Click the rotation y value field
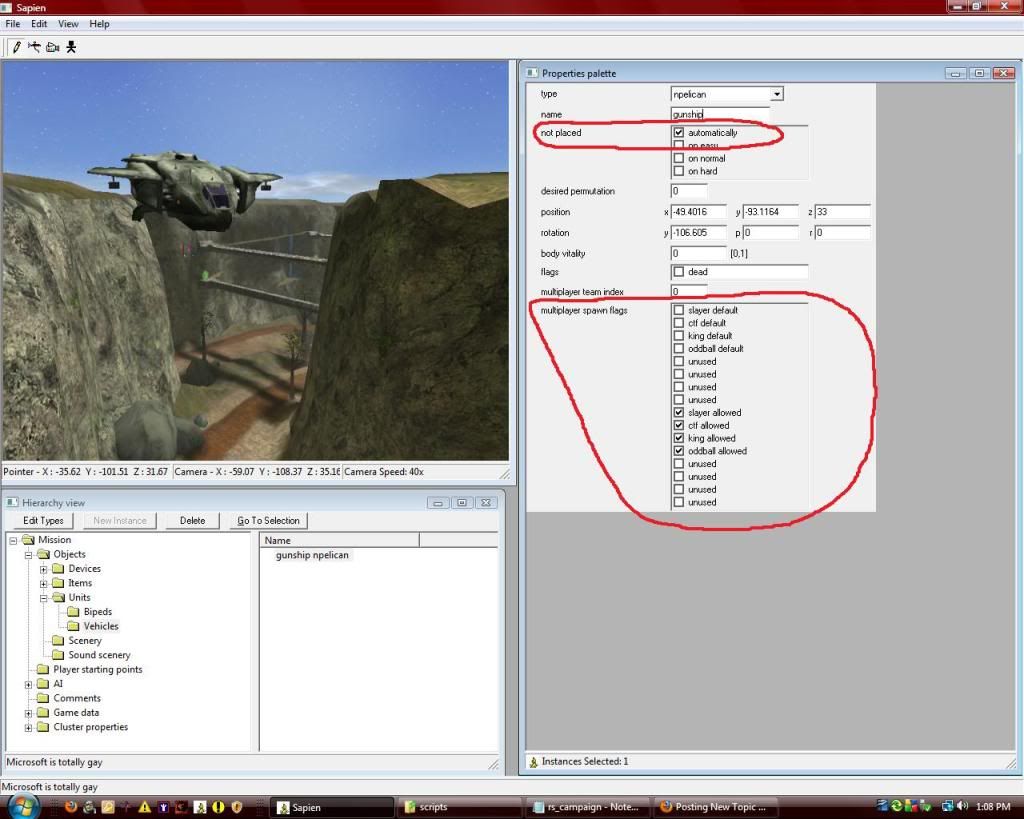Screen dimensions: 1024x819 coord(698,233)
